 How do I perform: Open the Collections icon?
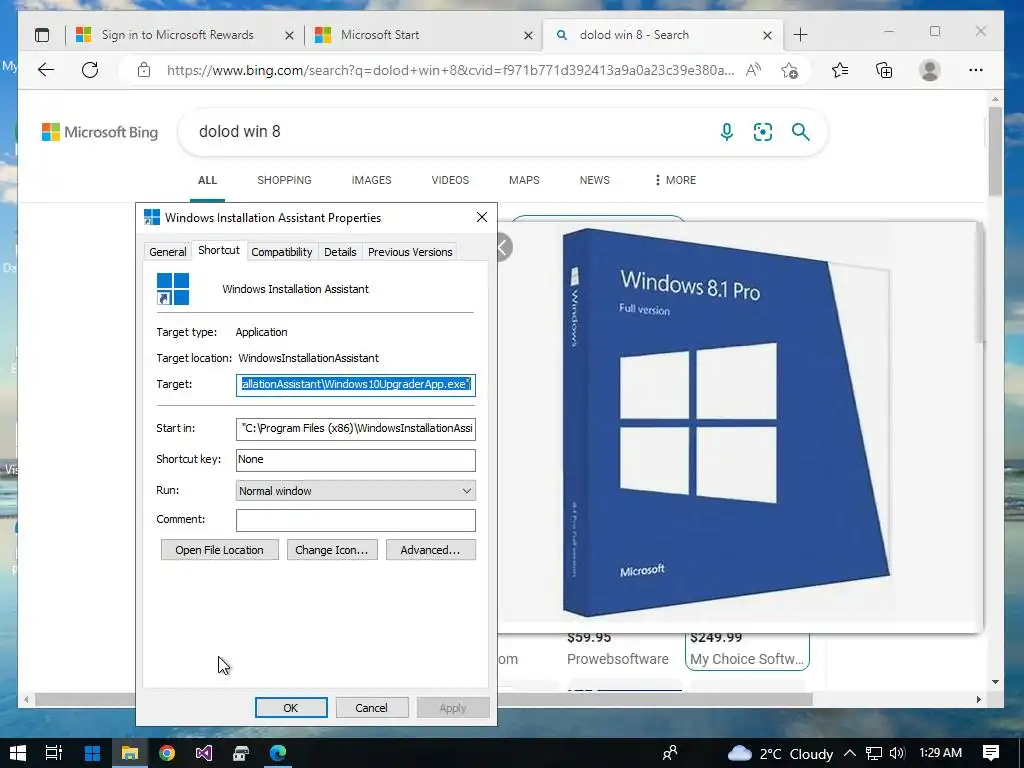click(x=884, y=70)
